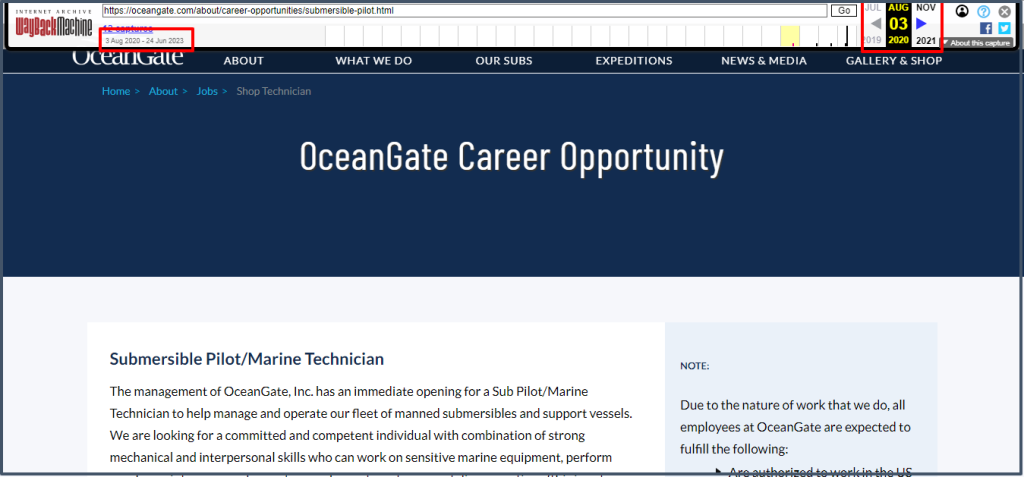This screenshot has width=1024, height=477.
Task: Open the WHAT WE DO menu
Action: point(374,61)
